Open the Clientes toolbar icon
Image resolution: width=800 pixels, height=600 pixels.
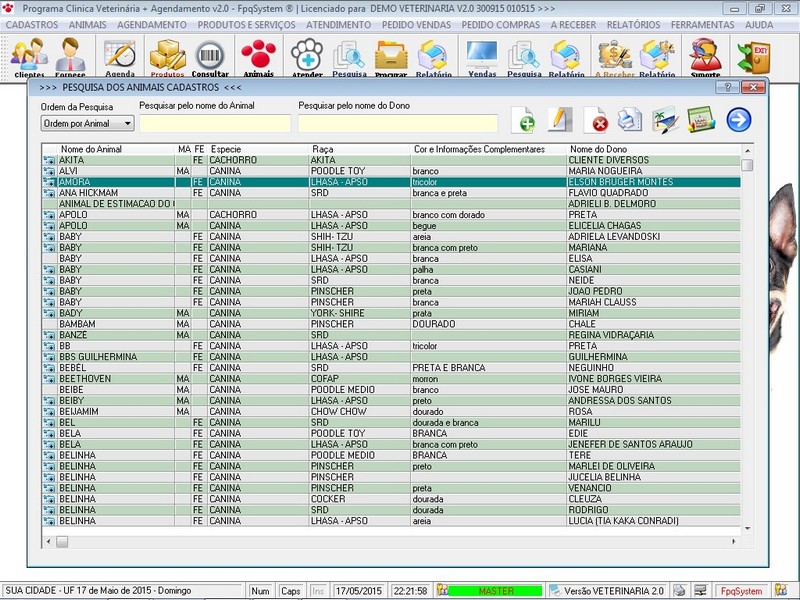[x=29, y=56]
